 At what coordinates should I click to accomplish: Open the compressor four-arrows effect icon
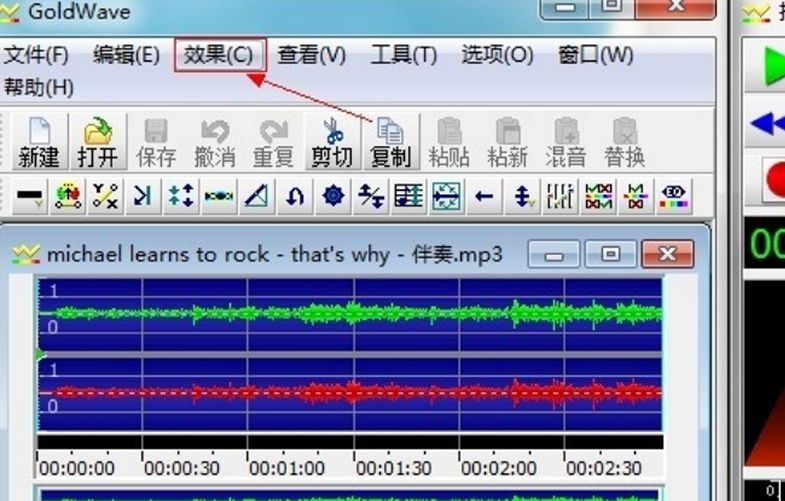tap(181, 196)
